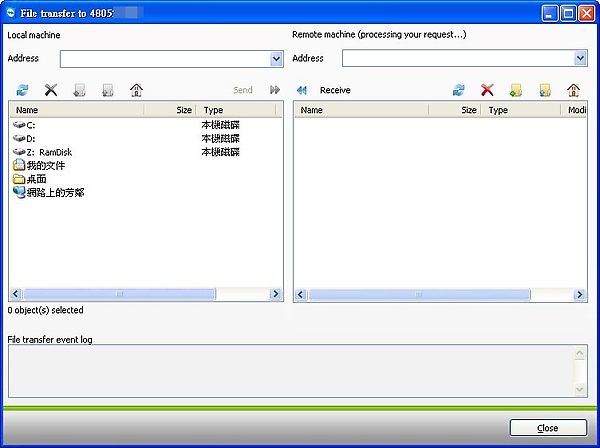Select the C: drive in local list

tap(30, 125)
